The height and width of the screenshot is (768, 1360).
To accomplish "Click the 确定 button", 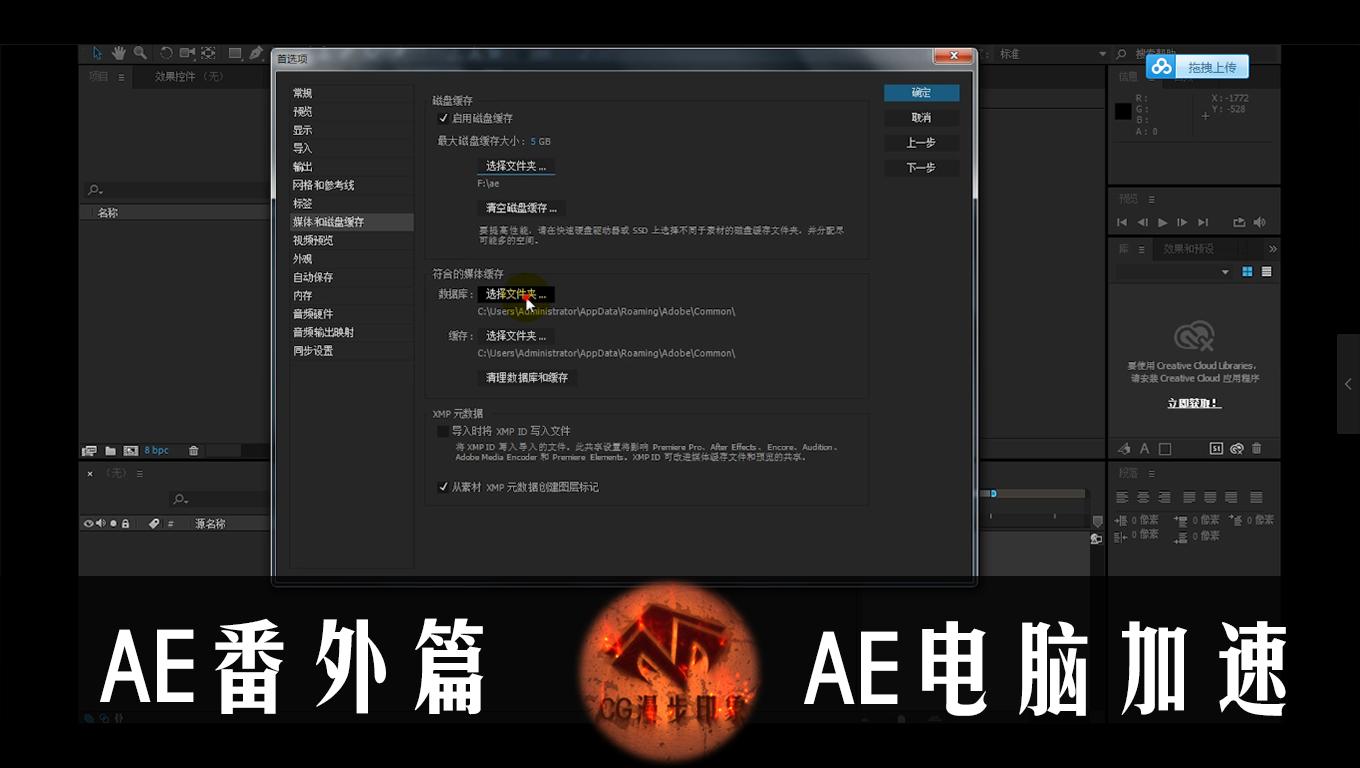I will coord(921,93).
